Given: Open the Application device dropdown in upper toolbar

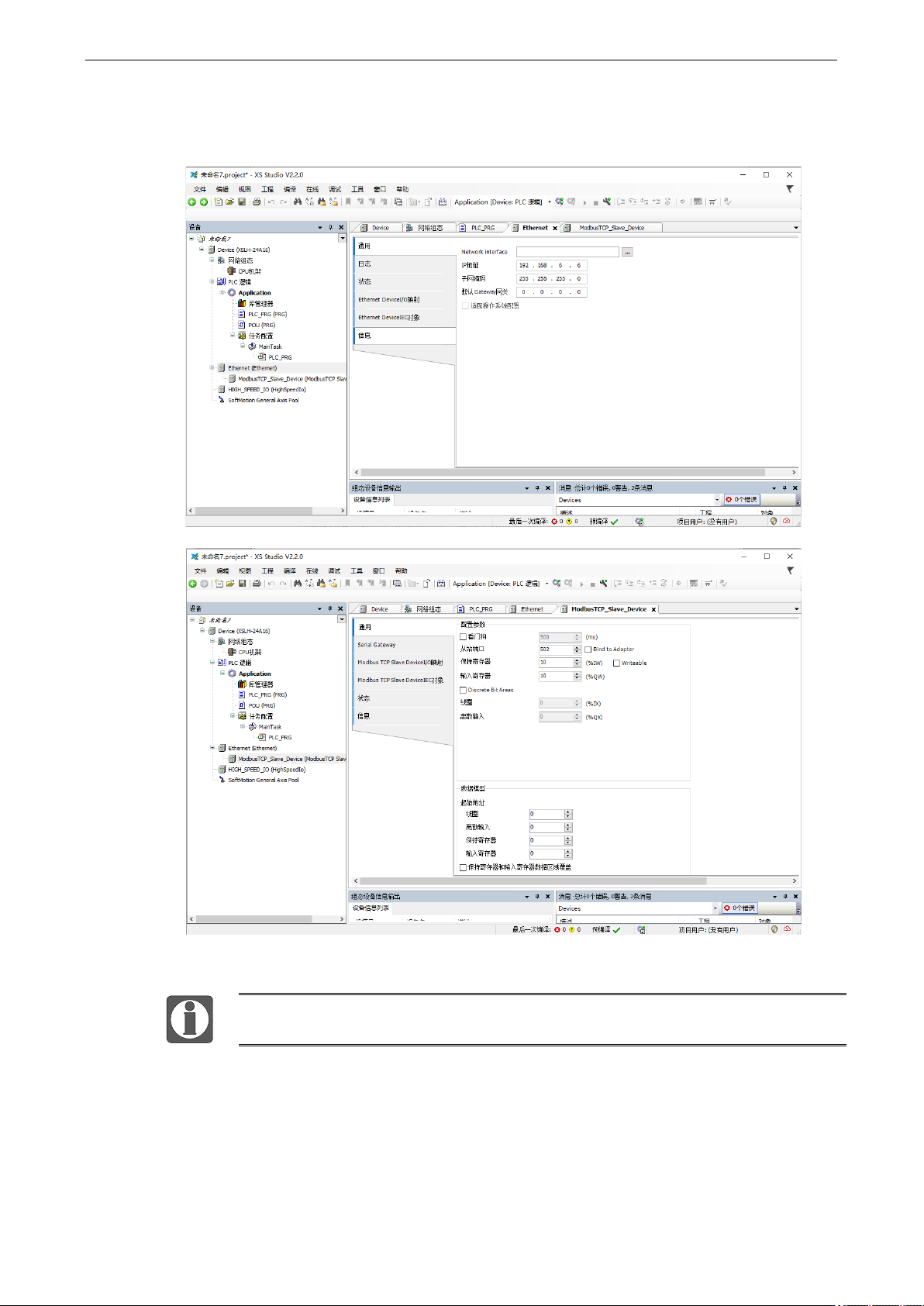Looking at the screenshot, I should [550, 202].
